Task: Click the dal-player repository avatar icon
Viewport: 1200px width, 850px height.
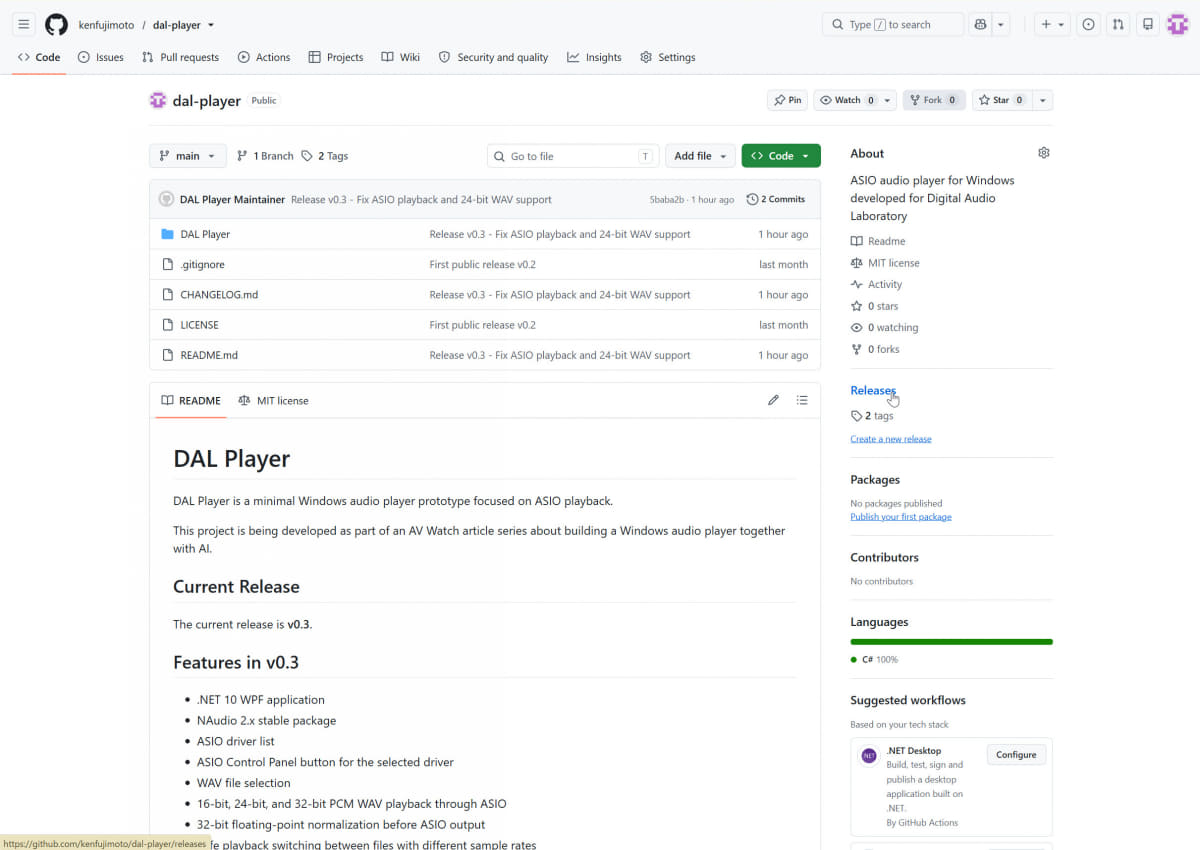Action: [158, 100]
